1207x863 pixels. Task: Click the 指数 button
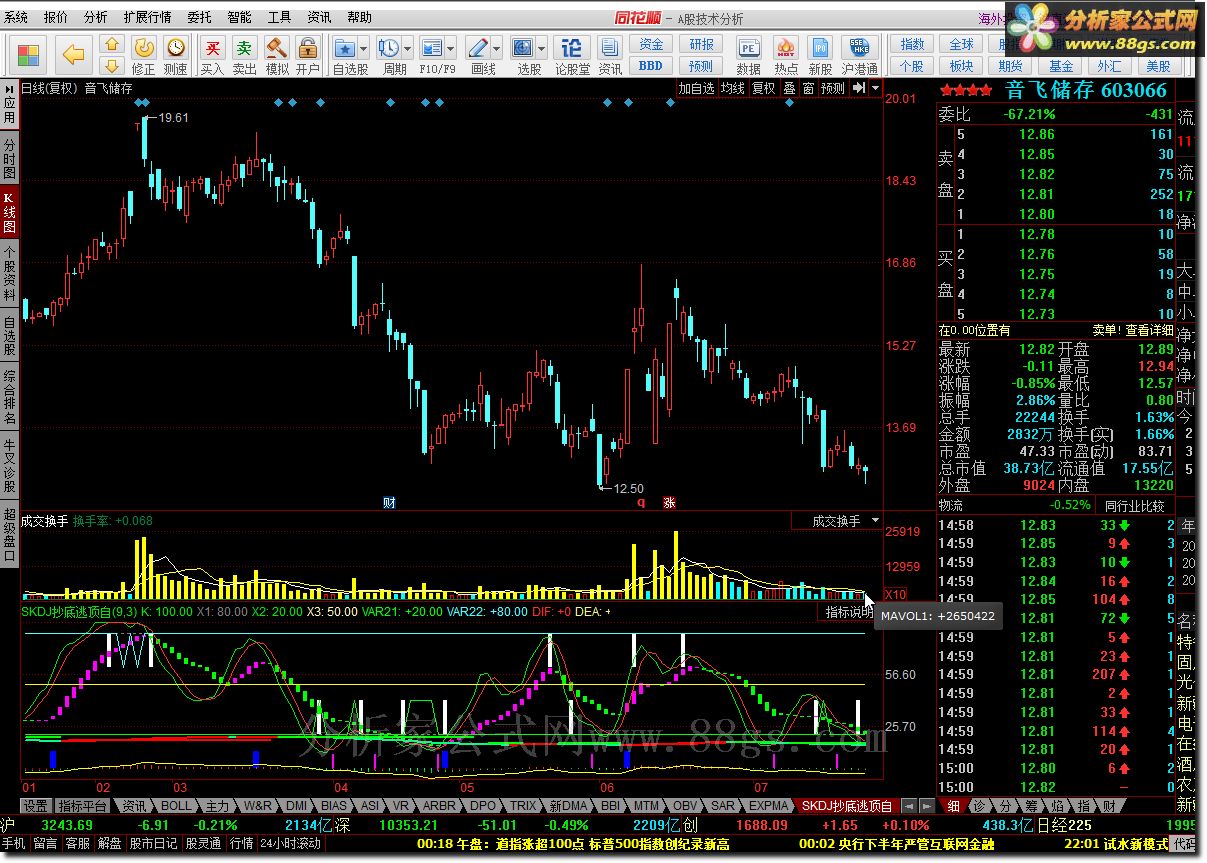(912, 45)
